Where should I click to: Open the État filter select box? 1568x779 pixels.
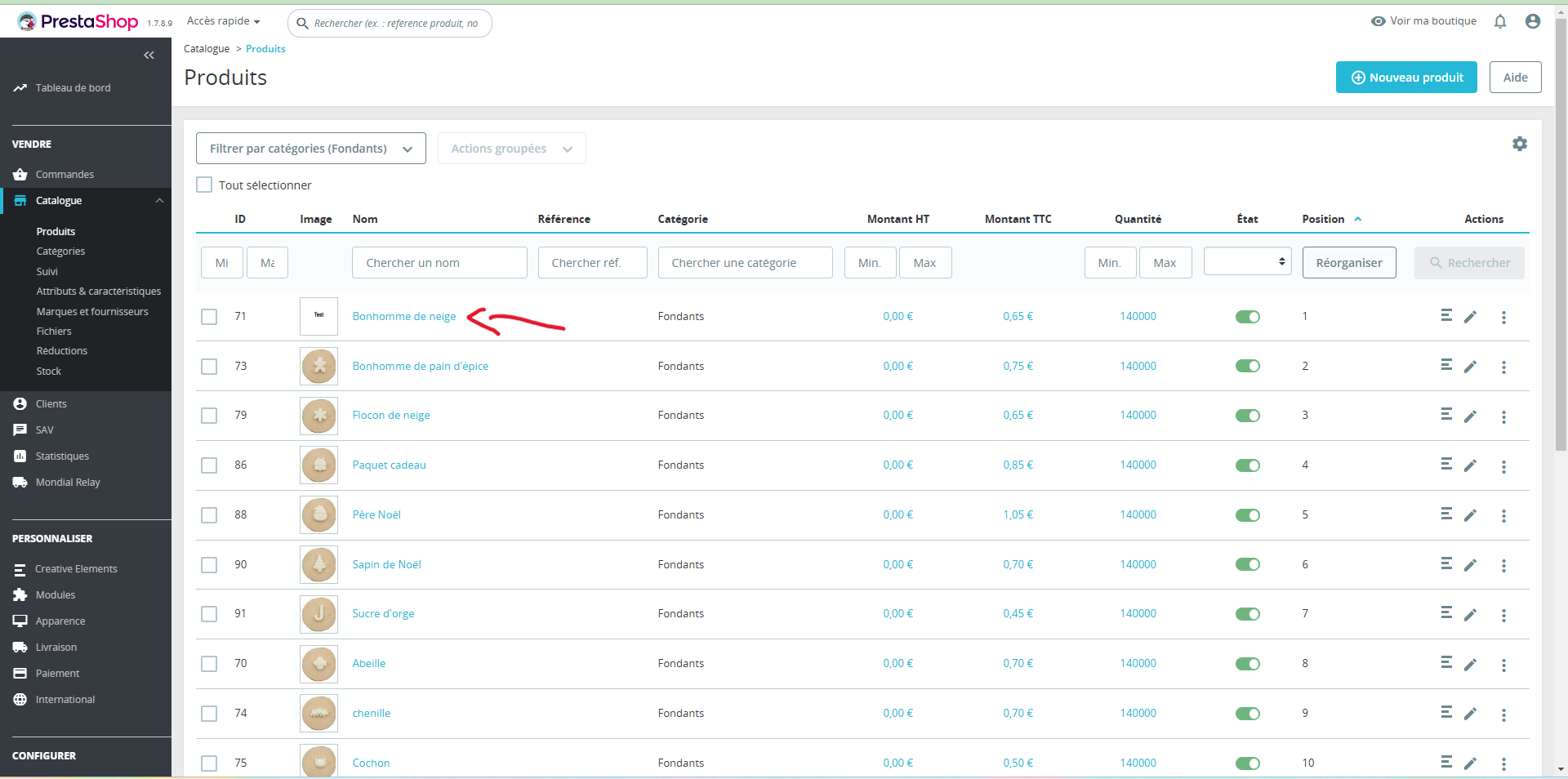pyautogui.click(x=1247, y=261)
